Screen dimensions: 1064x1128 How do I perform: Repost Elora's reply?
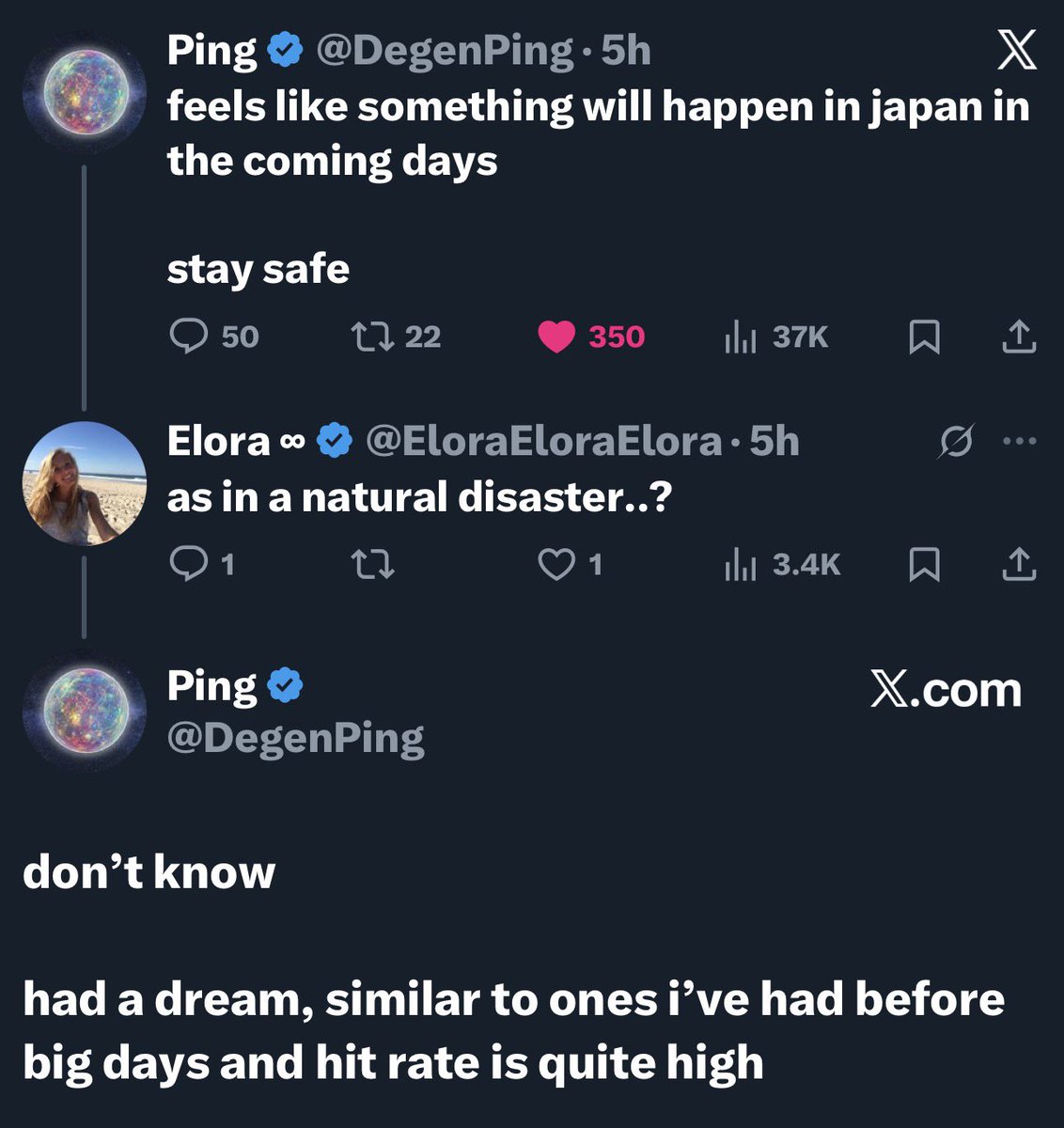(x=371, y=564)
